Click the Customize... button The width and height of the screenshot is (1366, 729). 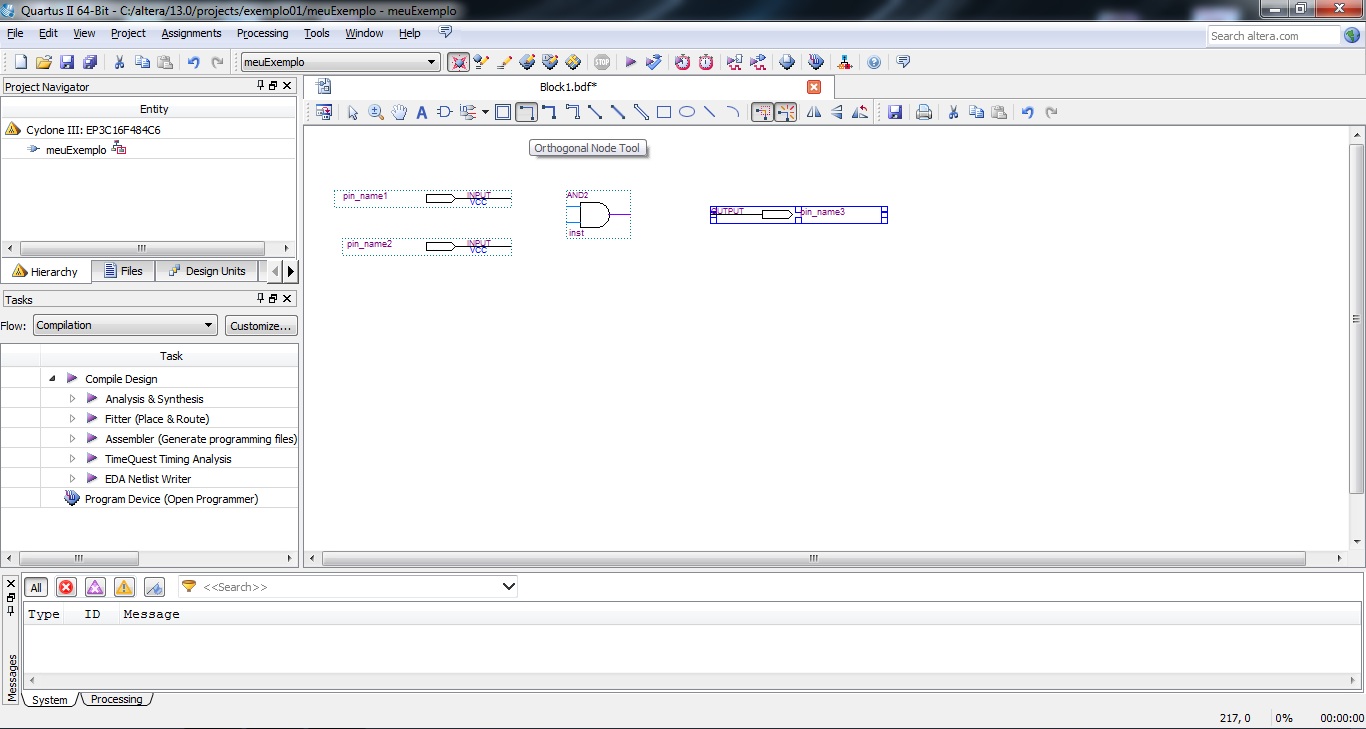pos(261,325)
